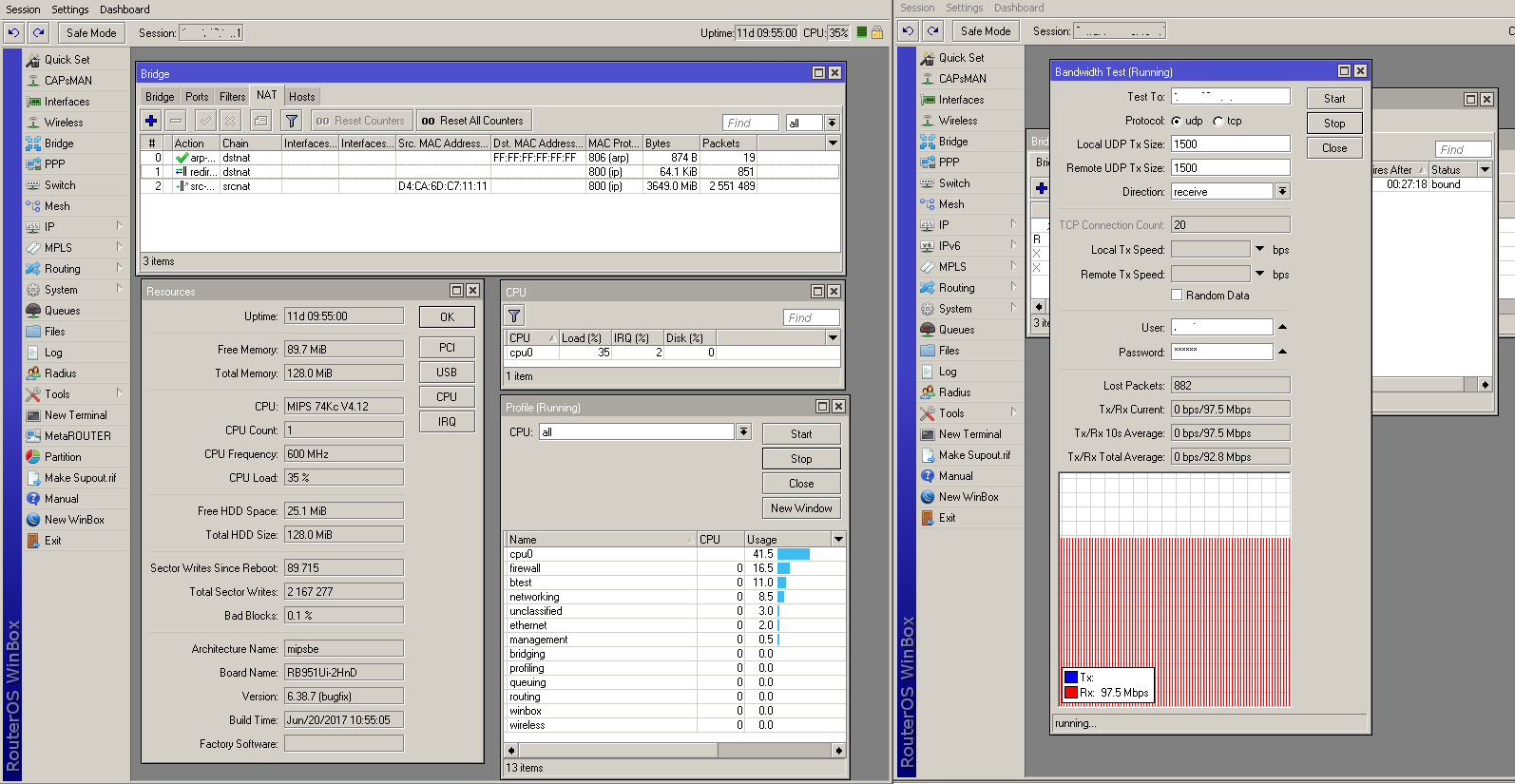Click the filter funnel icon in CPU window
Image resolution: width=1515 pixels, height=784 pixels.
click(x=514, y=316)
